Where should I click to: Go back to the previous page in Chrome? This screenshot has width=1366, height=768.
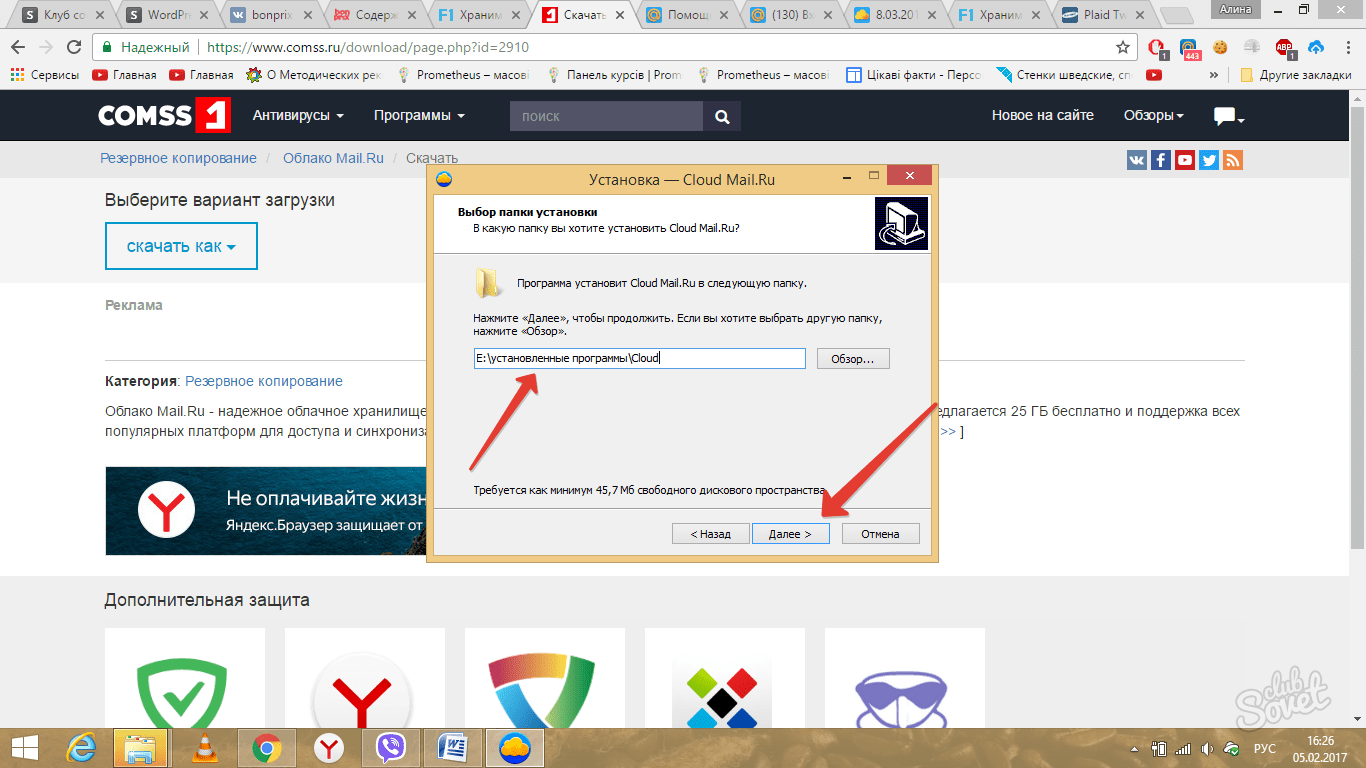click(18, 47)
